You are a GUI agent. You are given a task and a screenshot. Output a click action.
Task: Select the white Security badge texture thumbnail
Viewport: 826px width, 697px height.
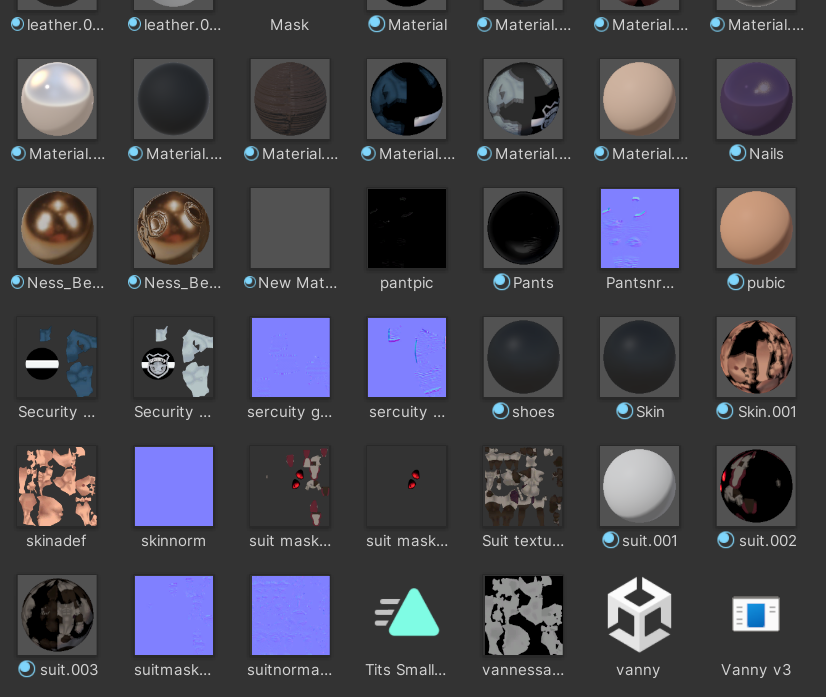tap(174, 357)
